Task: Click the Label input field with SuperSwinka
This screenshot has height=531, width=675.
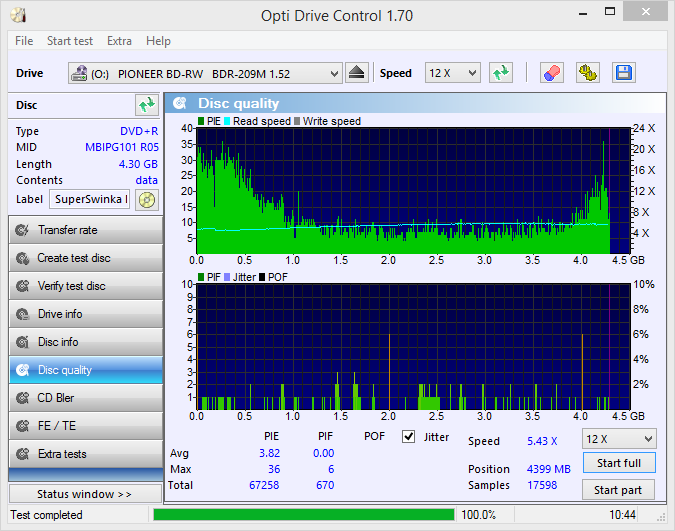Action: click(x=89, y=199)
